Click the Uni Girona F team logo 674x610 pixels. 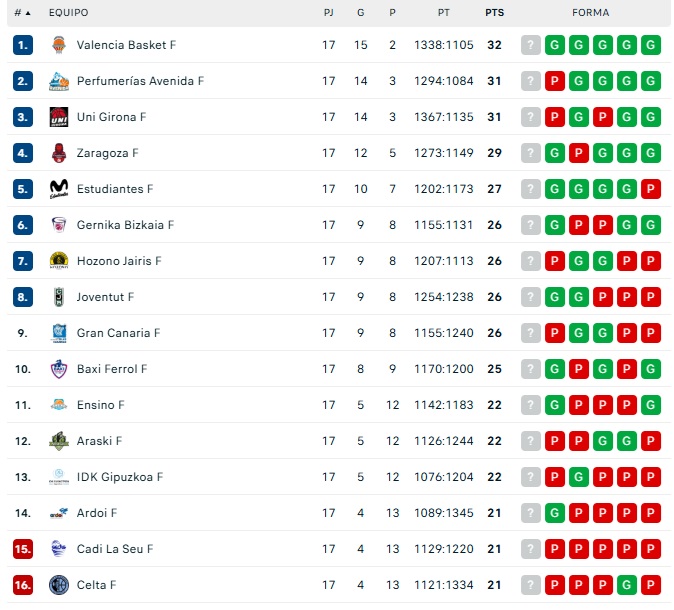click(x=59, y=117)
